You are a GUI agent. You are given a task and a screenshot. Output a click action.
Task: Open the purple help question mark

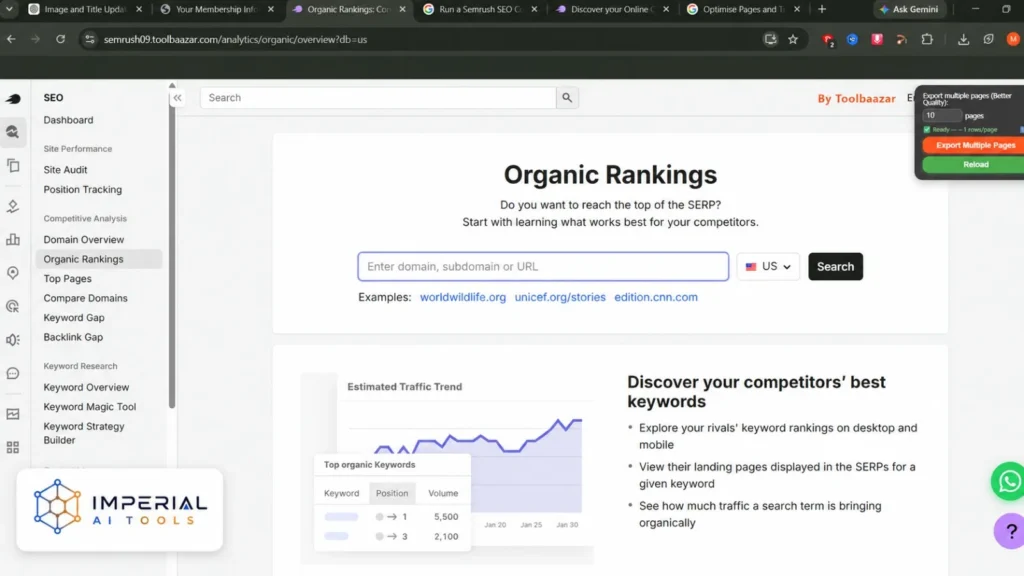[x=1010, y=531]
